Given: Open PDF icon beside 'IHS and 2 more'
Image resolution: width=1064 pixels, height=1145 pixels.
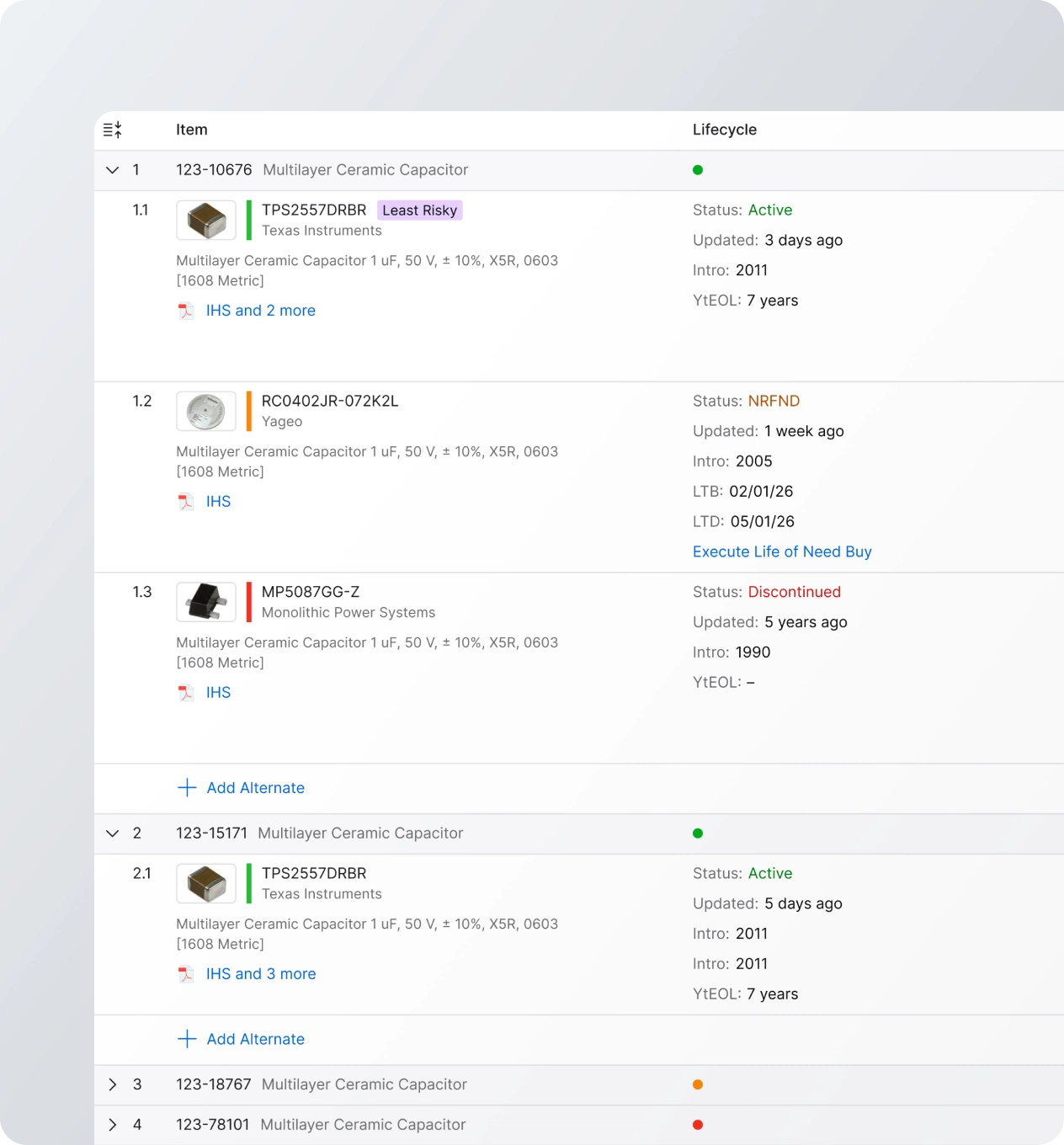Looking at the screenshot, I should tap(186, 311).
